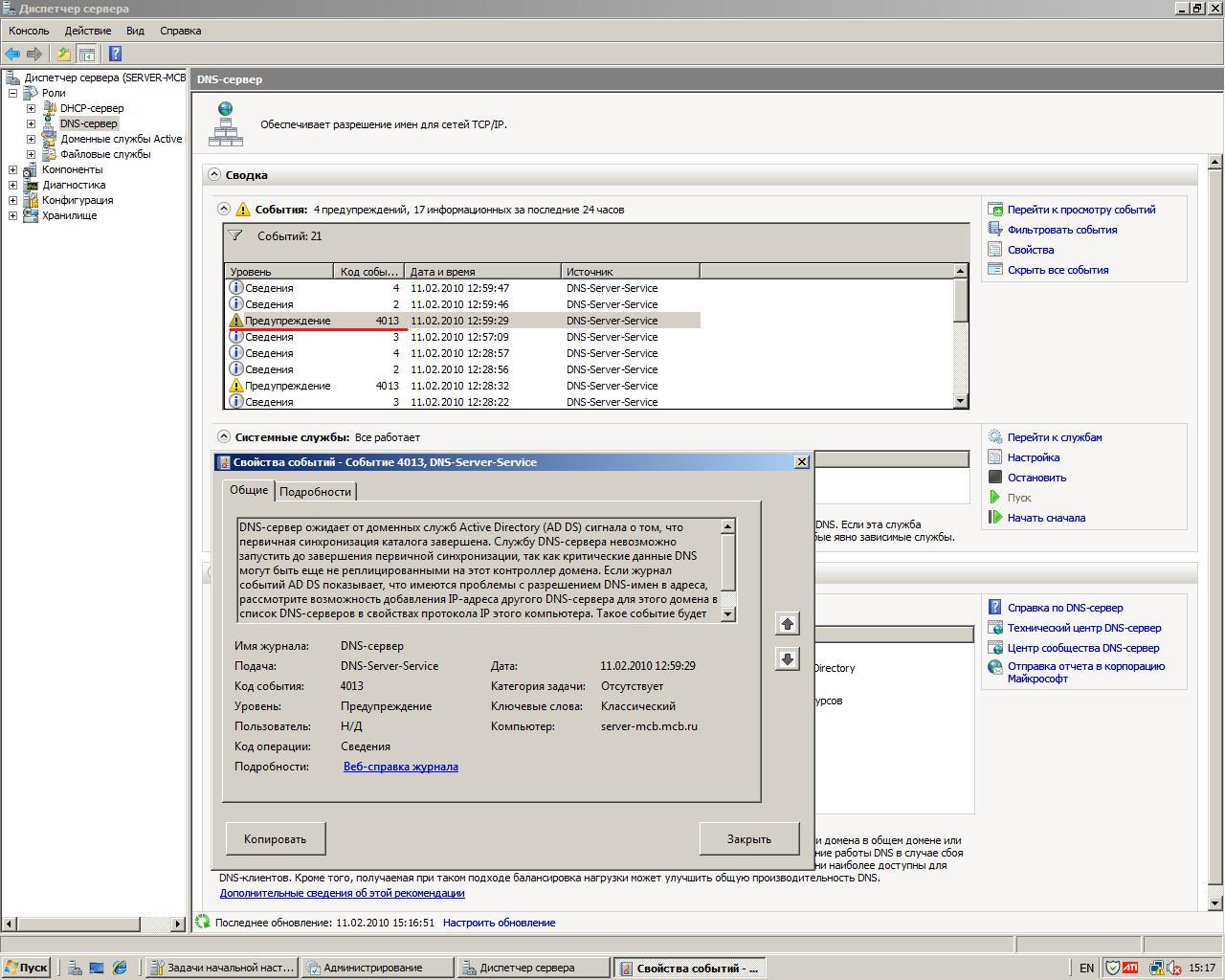Open the Веб-справка журнала link

(401, 766)
